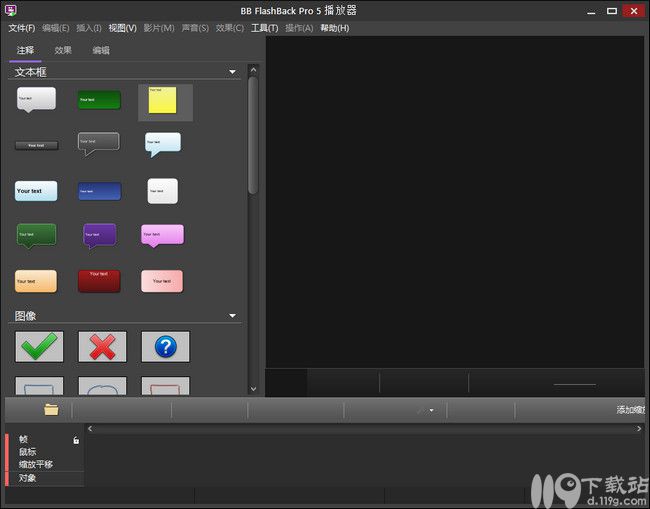The width and height of the screenshot is (650, 509).
Task: Pick the blue question mark image
Action: (x=165, y=347)
